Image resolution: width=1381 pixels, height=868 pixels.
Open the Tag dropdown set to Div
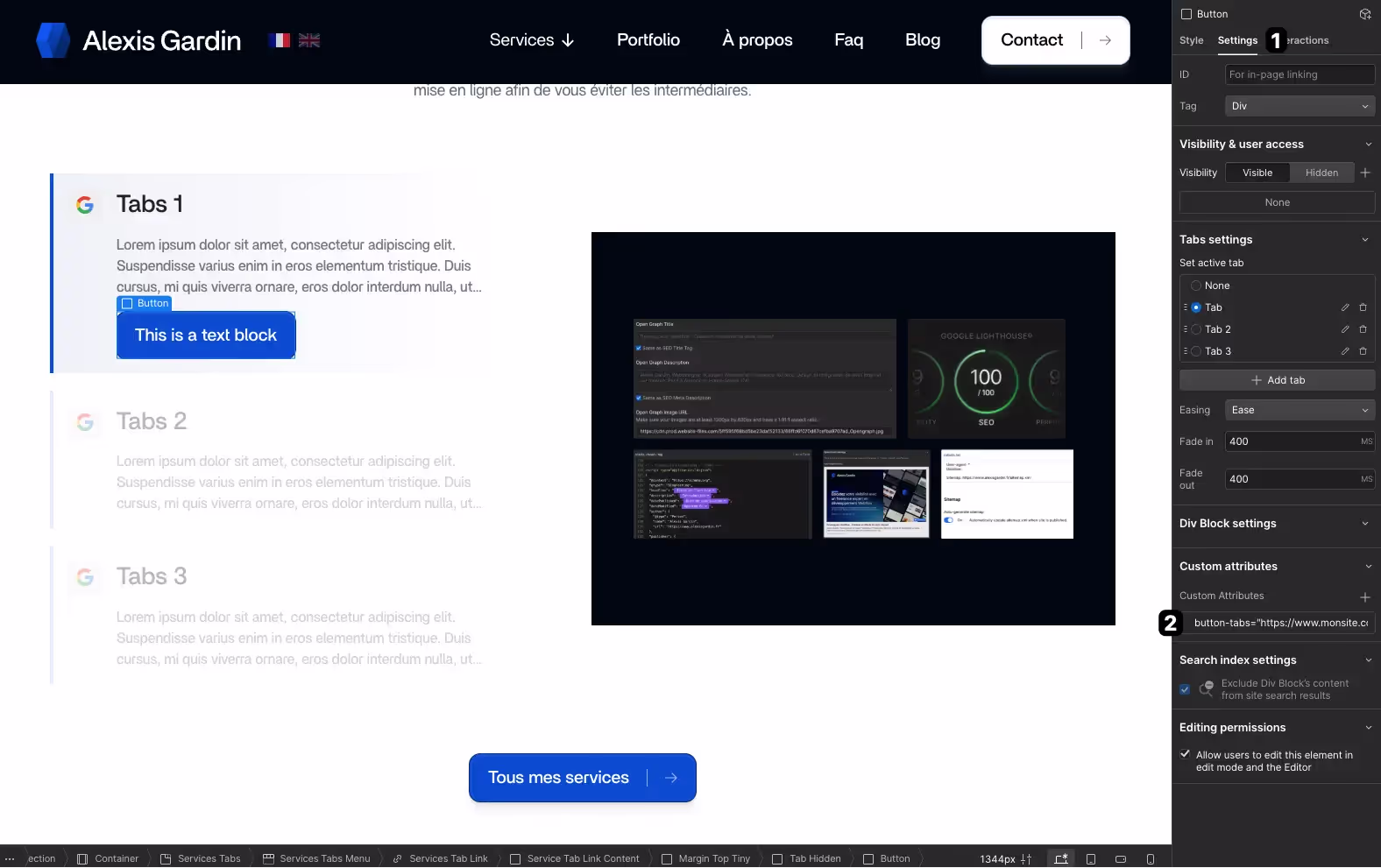click(1300, 106)
